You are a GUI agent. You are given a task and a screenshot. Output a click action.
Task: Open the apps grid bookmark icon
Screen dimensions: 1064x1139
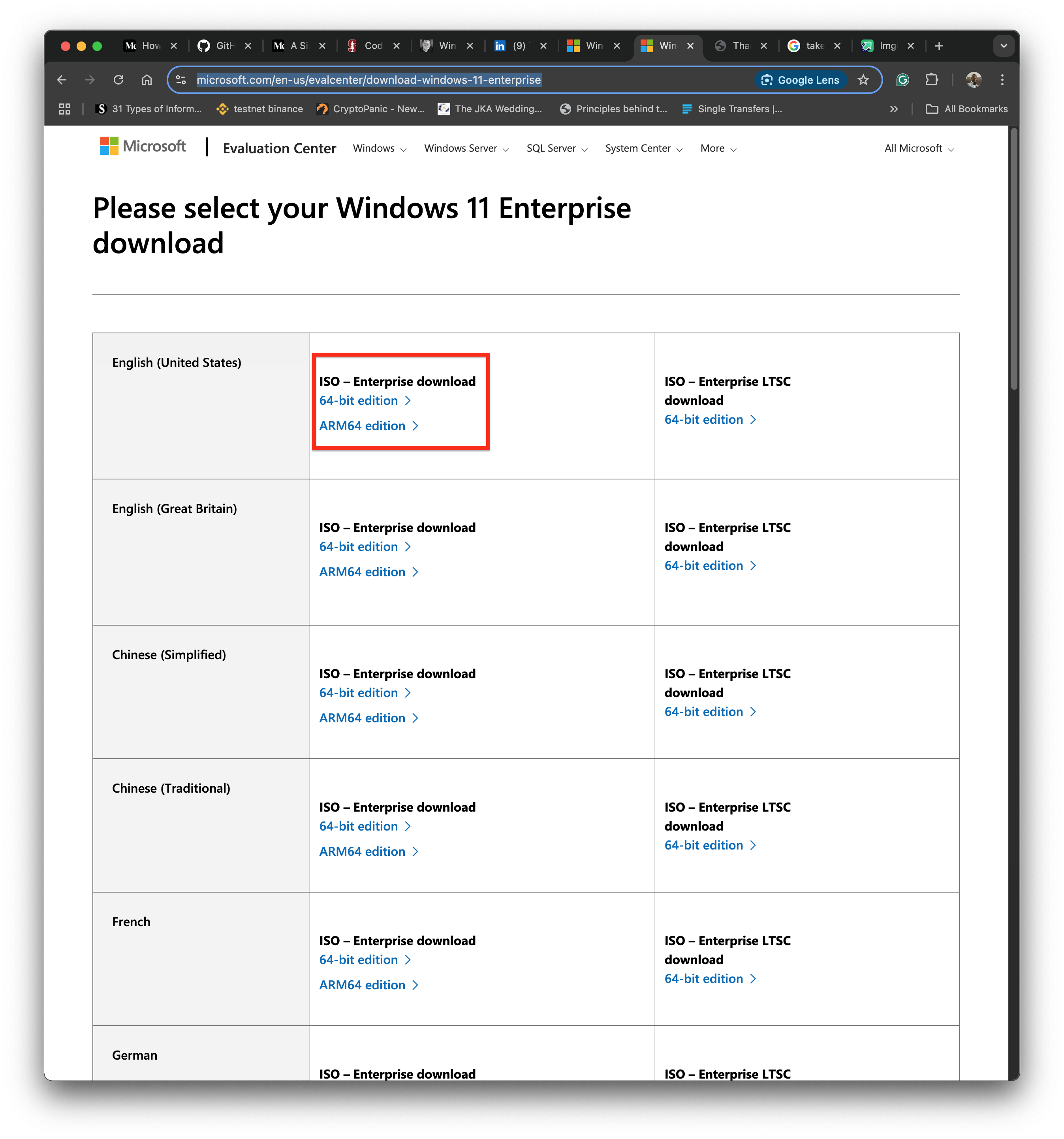(x=65, y=109)
